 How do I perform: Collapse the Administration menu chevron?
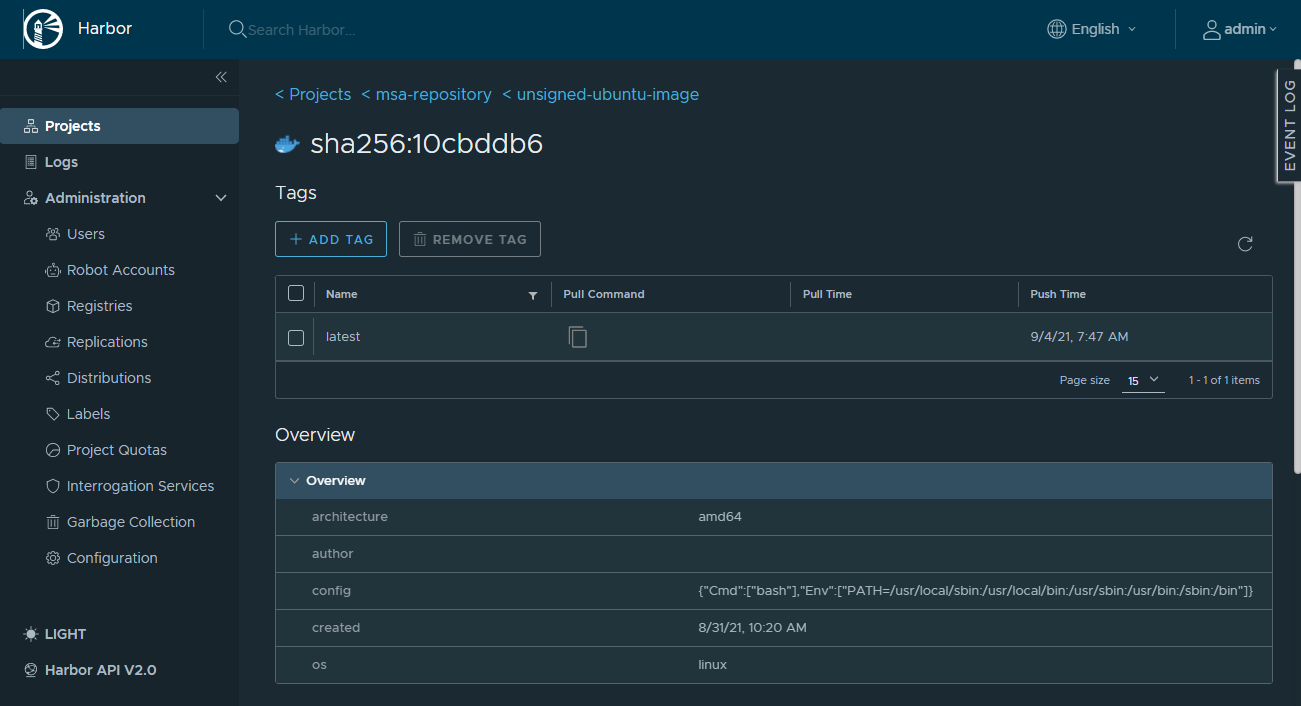(x=221, y=198)
